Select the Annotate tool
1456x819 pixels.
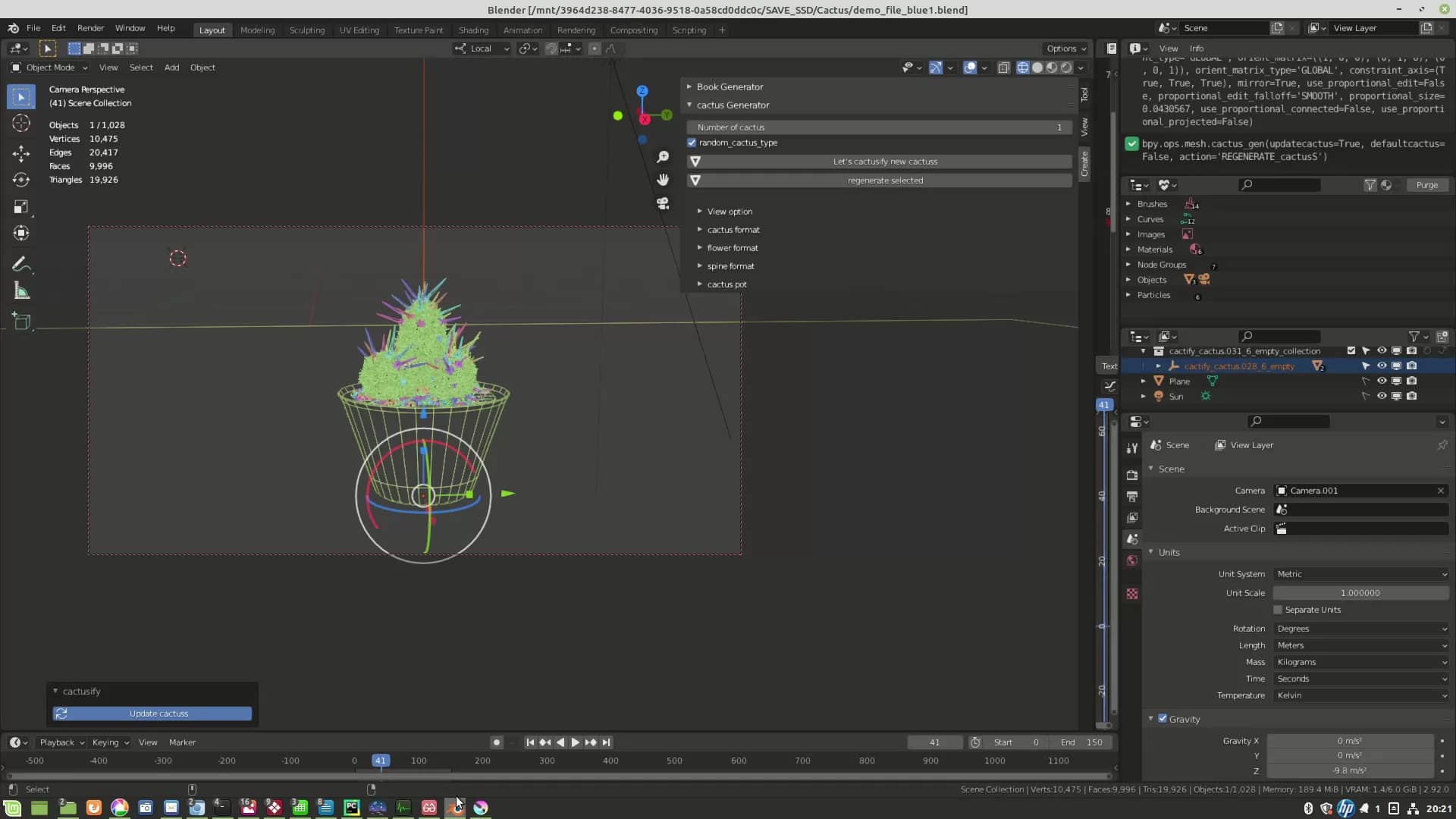pyautogui.click(x=21, y=264)
